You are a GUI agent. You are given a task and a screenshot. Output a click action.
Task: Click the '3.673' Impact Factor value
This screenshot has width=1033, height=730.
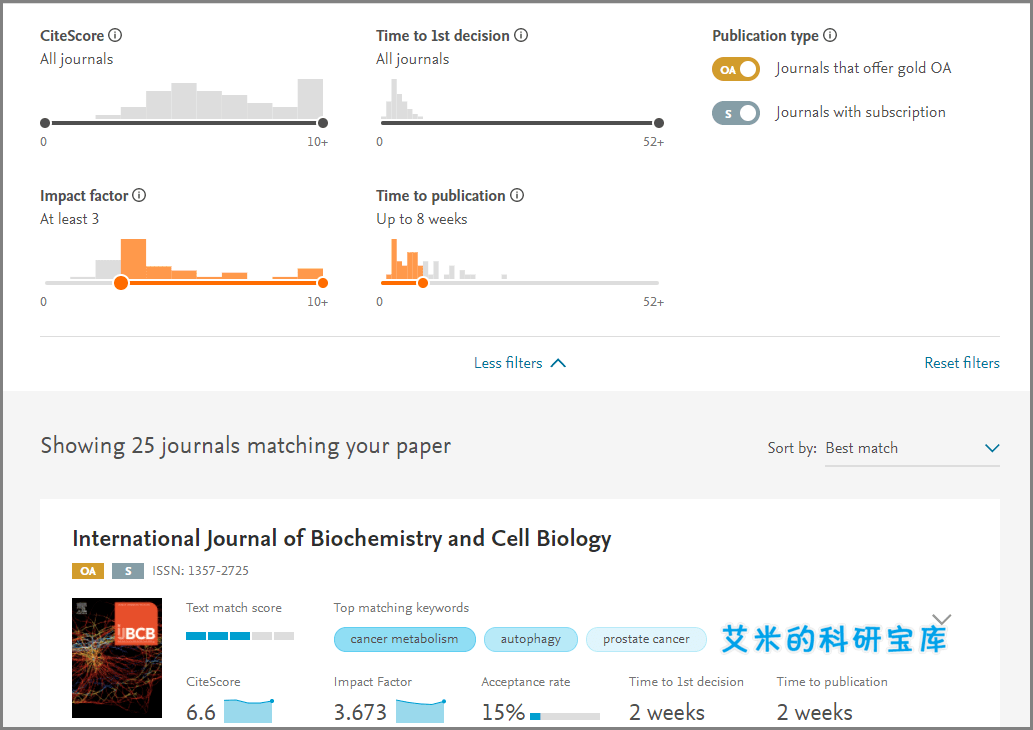pos(360,712)
